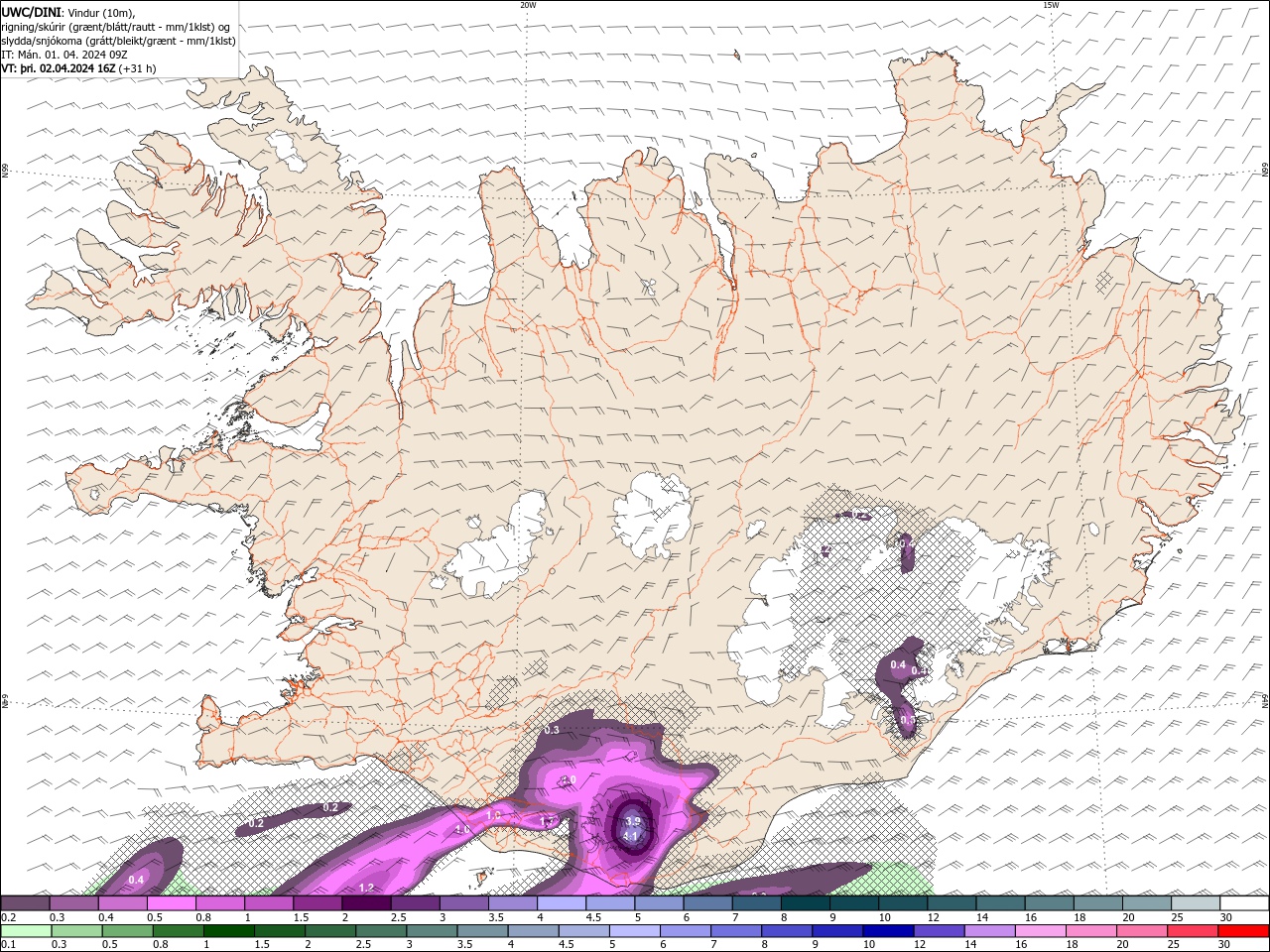Click upper legend swatch between 14 and 16
Screen dimensions: 1270x952
pyautogui.click(x=1001, y=903)
